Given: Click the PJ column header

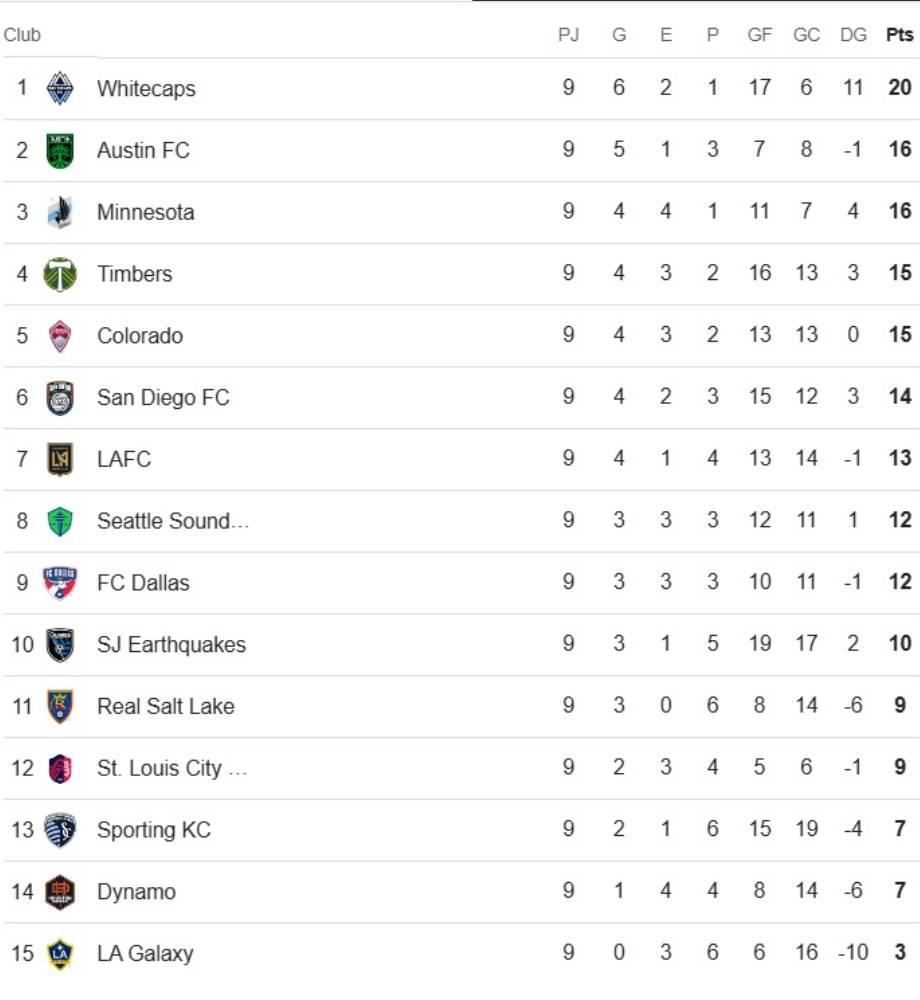Looking at the screenshot, I should tap(568, 35).
